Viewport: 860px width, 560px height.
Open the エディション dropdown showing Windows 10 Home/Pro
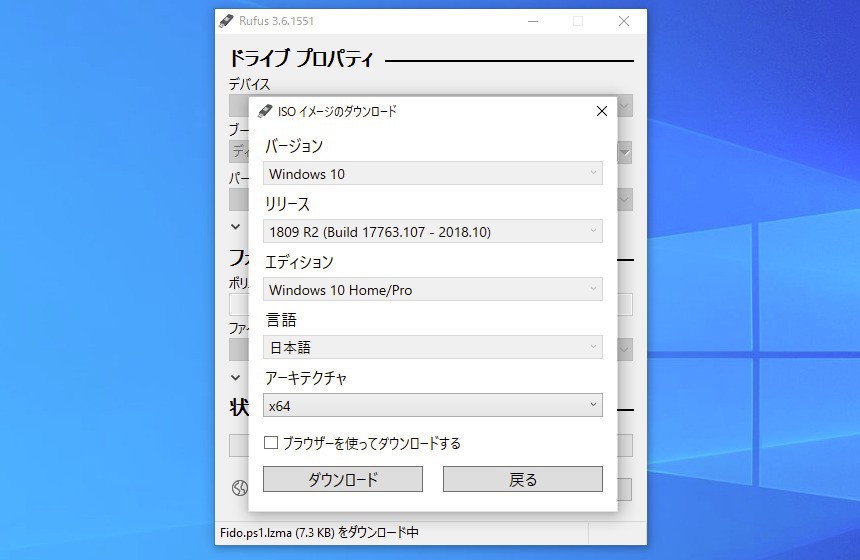433,290
